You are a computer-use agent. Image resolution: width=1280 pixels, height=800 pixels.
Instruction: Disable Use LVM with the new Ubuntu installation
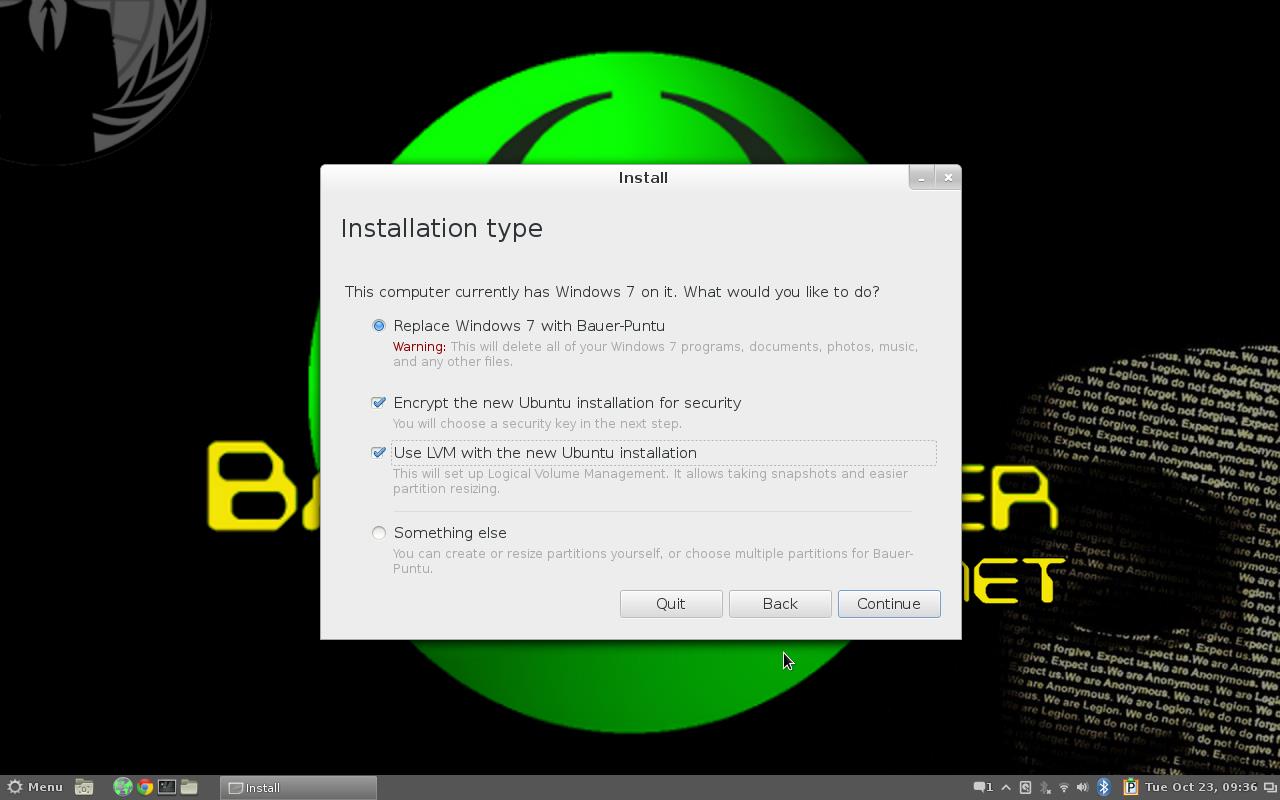(x=379, y=453)
